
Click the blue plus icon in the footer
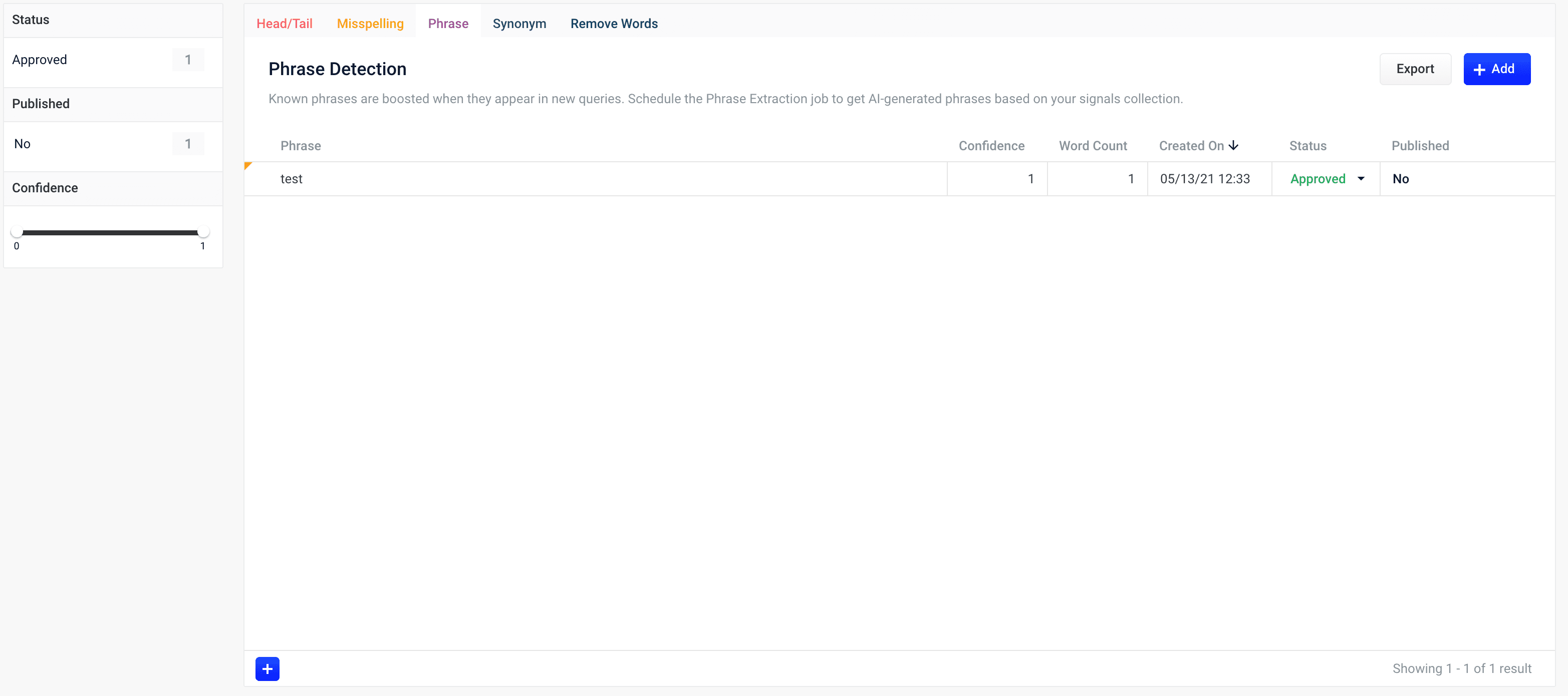coord(267,668)
